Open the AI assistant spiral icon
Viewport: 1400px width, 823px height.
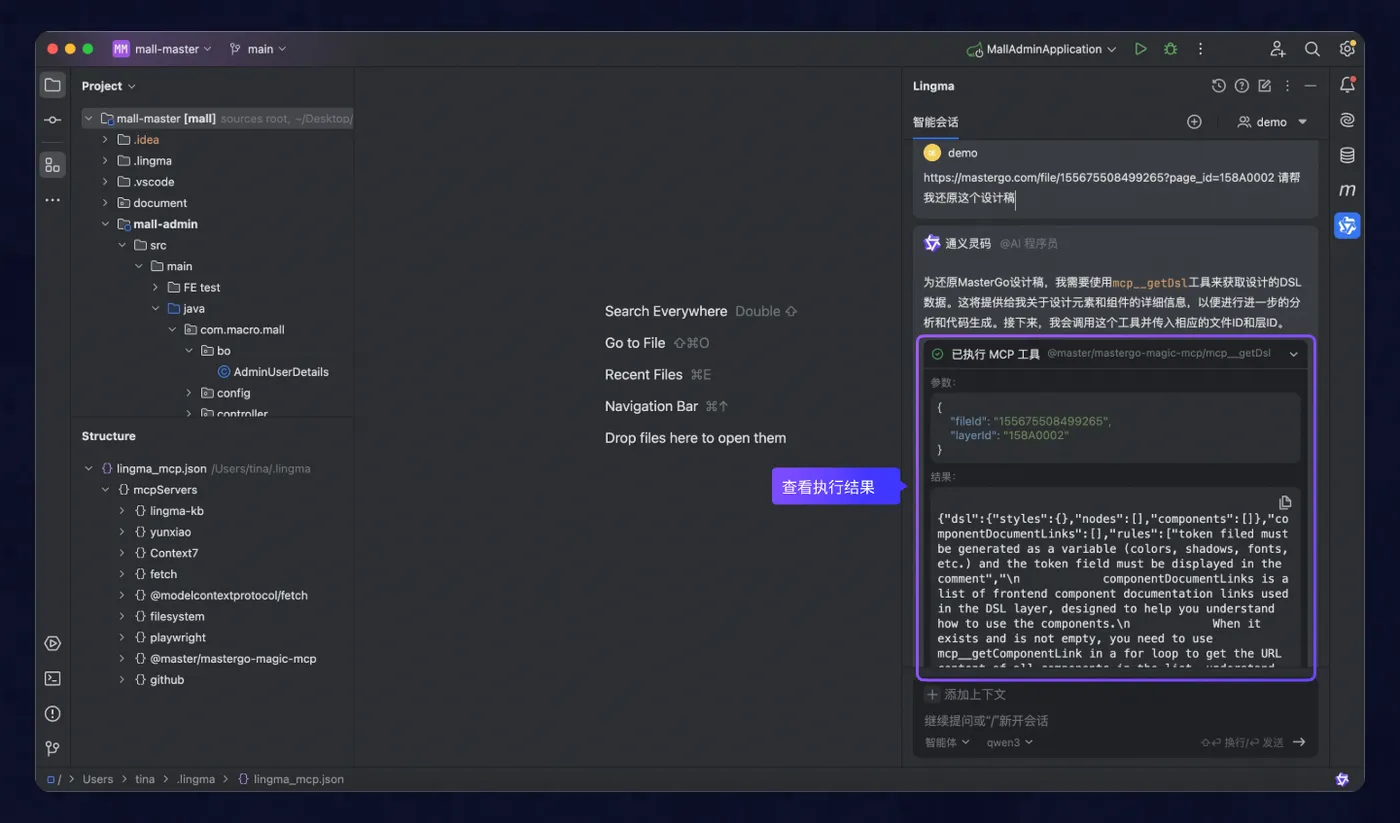[x=1347, y=120]
